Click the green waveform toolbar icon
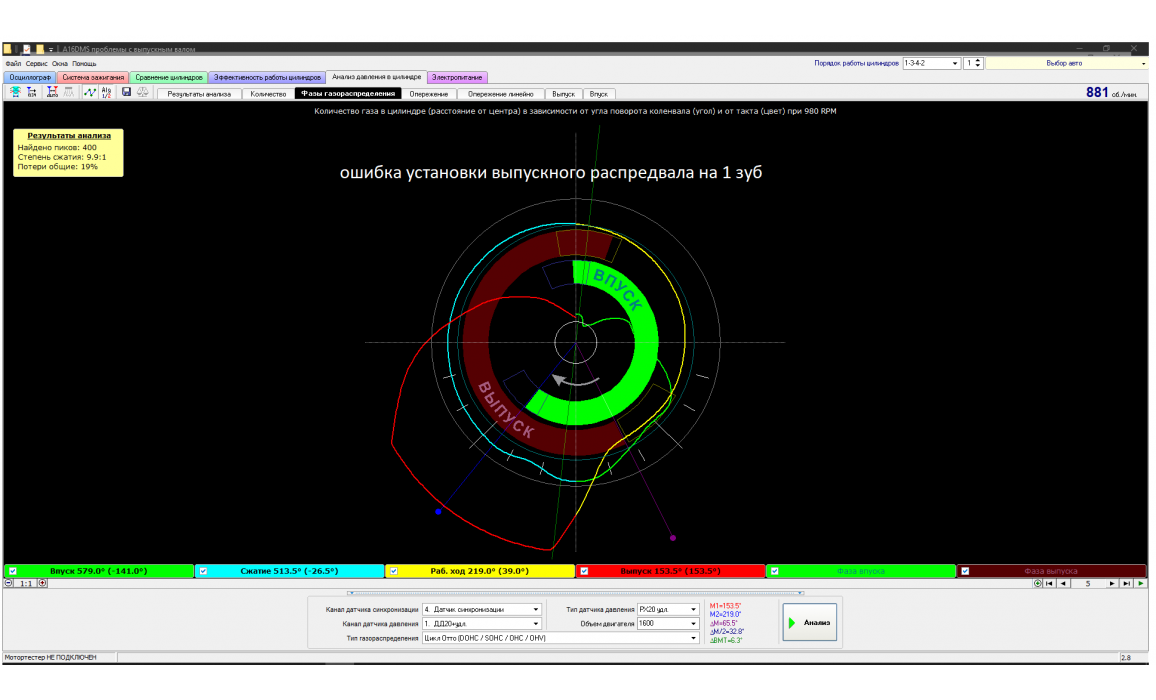Screen dimensions: 1156x700 pyautogui.click(x=89, y=92)
